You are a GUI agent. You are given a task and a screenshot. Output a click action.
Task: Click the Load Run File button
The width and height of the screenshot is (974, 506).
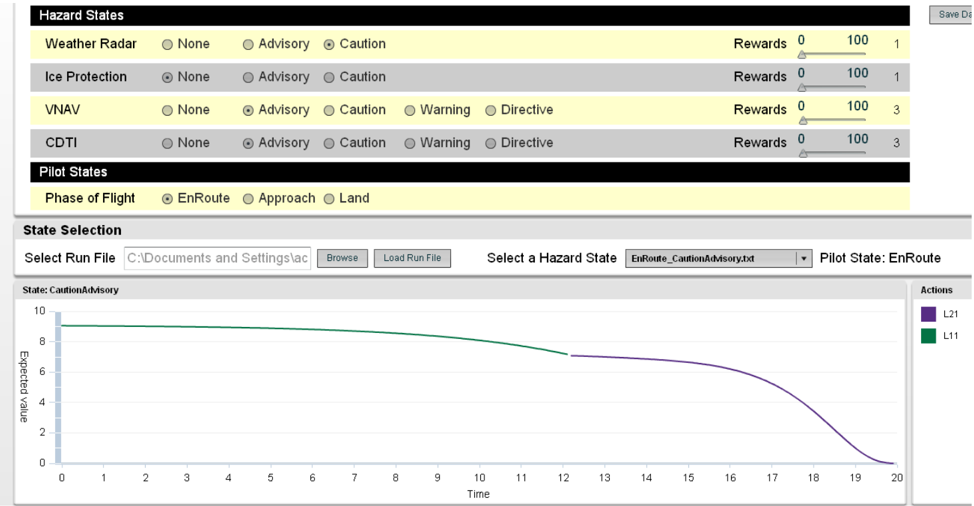point(412,258)
